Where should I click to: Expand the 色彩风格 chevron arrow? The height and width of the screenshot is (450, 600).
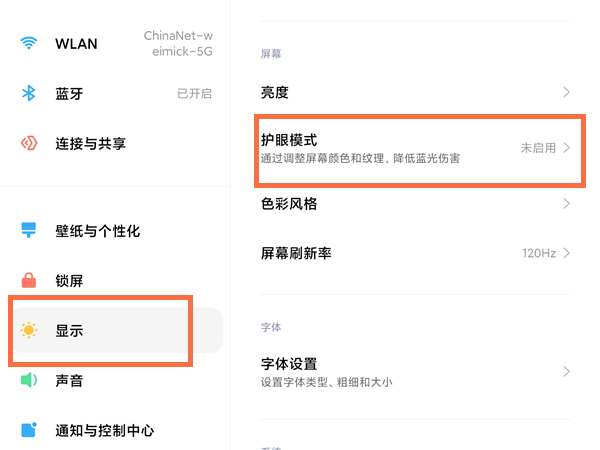tap(567, 203)
